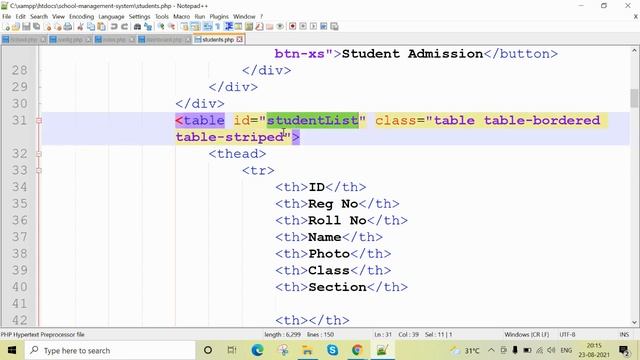Viewport: 640px width, 360px height.
Task: Click Run Macro Multiple Times icon
Action: [x=324, y=27]
